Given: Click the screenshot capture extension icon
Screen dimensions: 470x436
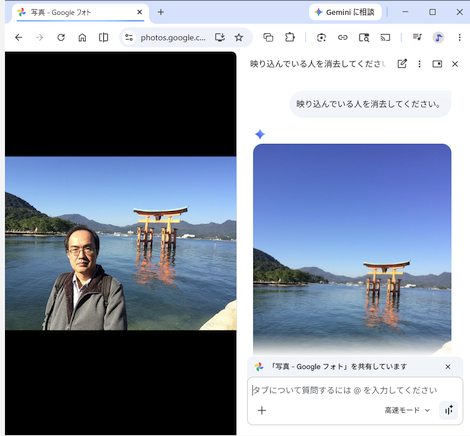Looking at the screenshot, I should pos(321,38).
